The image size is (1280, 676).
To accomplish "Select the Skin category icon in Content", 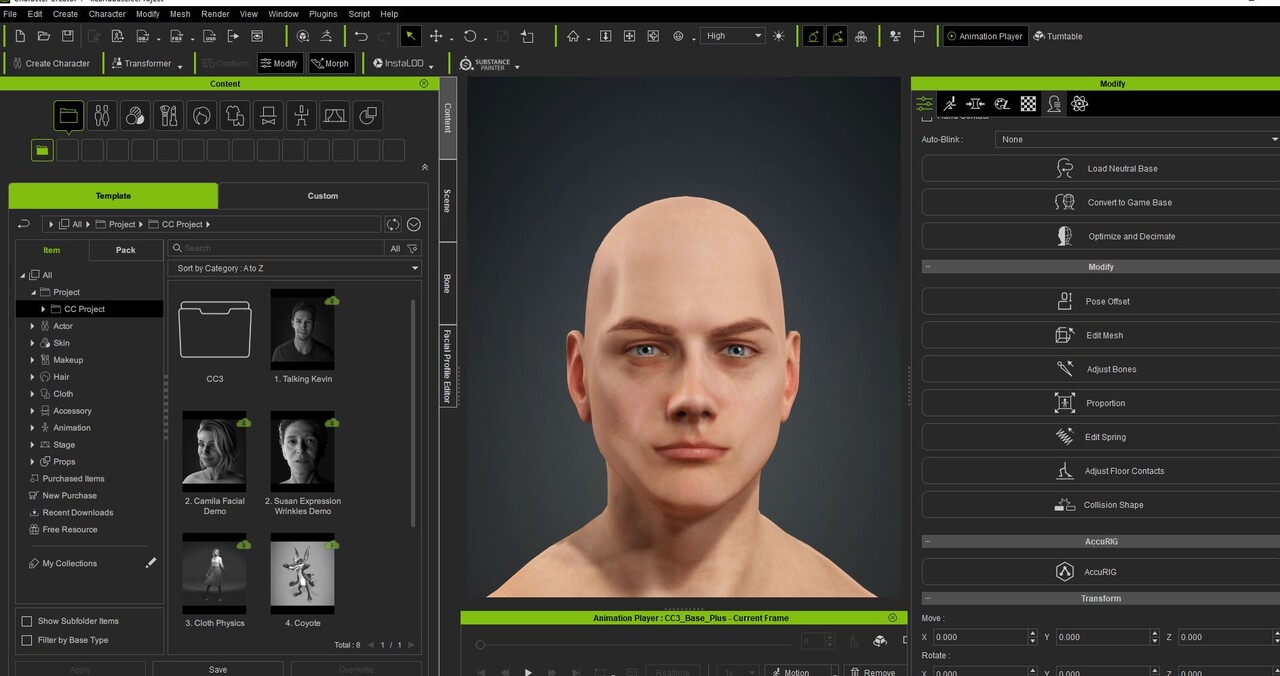I will (x=135, y=116).
